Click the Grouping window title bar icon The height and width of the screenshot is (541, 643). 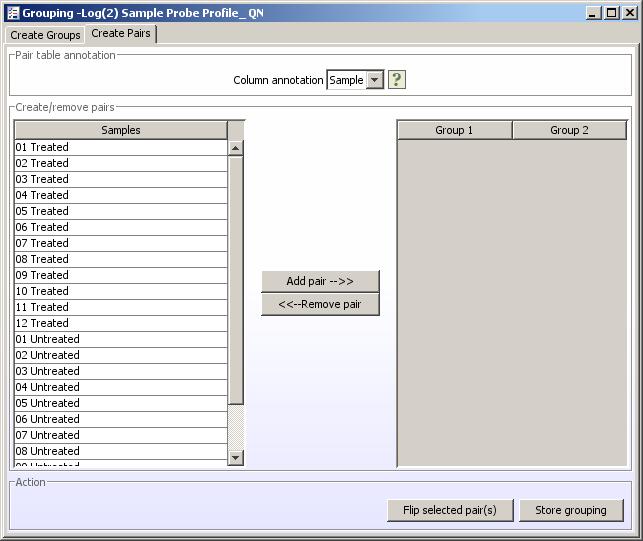click(13, 13)
